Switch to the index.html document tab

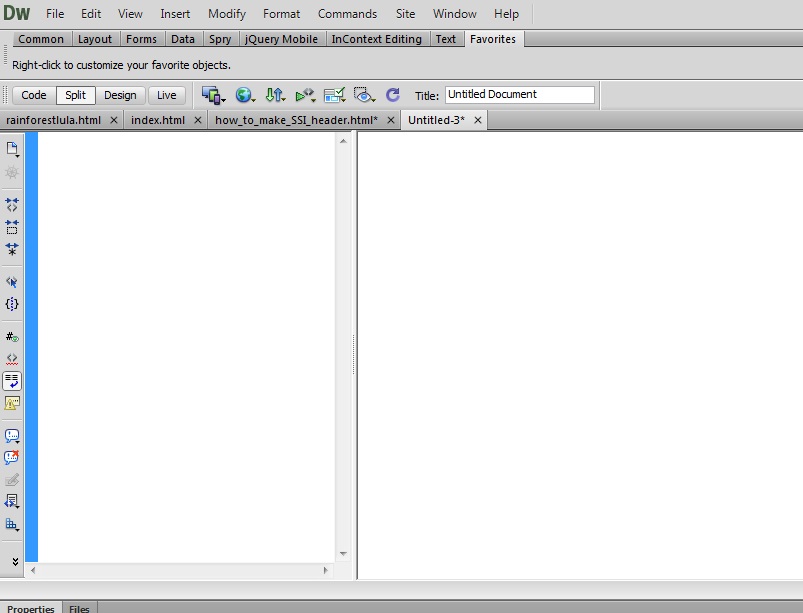pyautogui.click(x=158, y=120)
